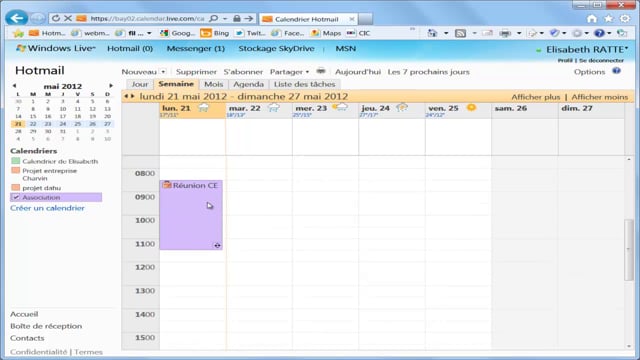The height and width of the screenshot is (360, 640).
Task: Open the Twit.. favorite bookmark
Action: pos(250,33)
